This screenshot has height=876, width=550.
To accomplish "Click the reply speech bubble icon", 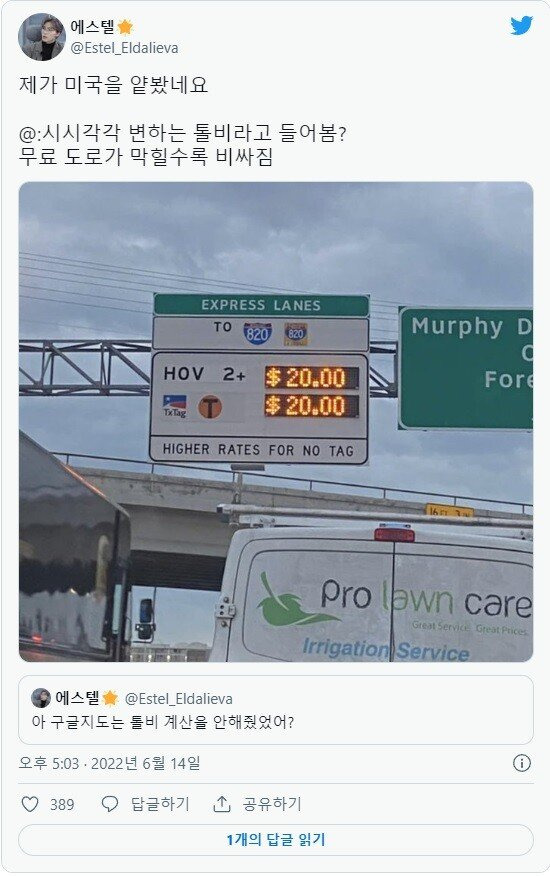I will [x=110, y=804].
